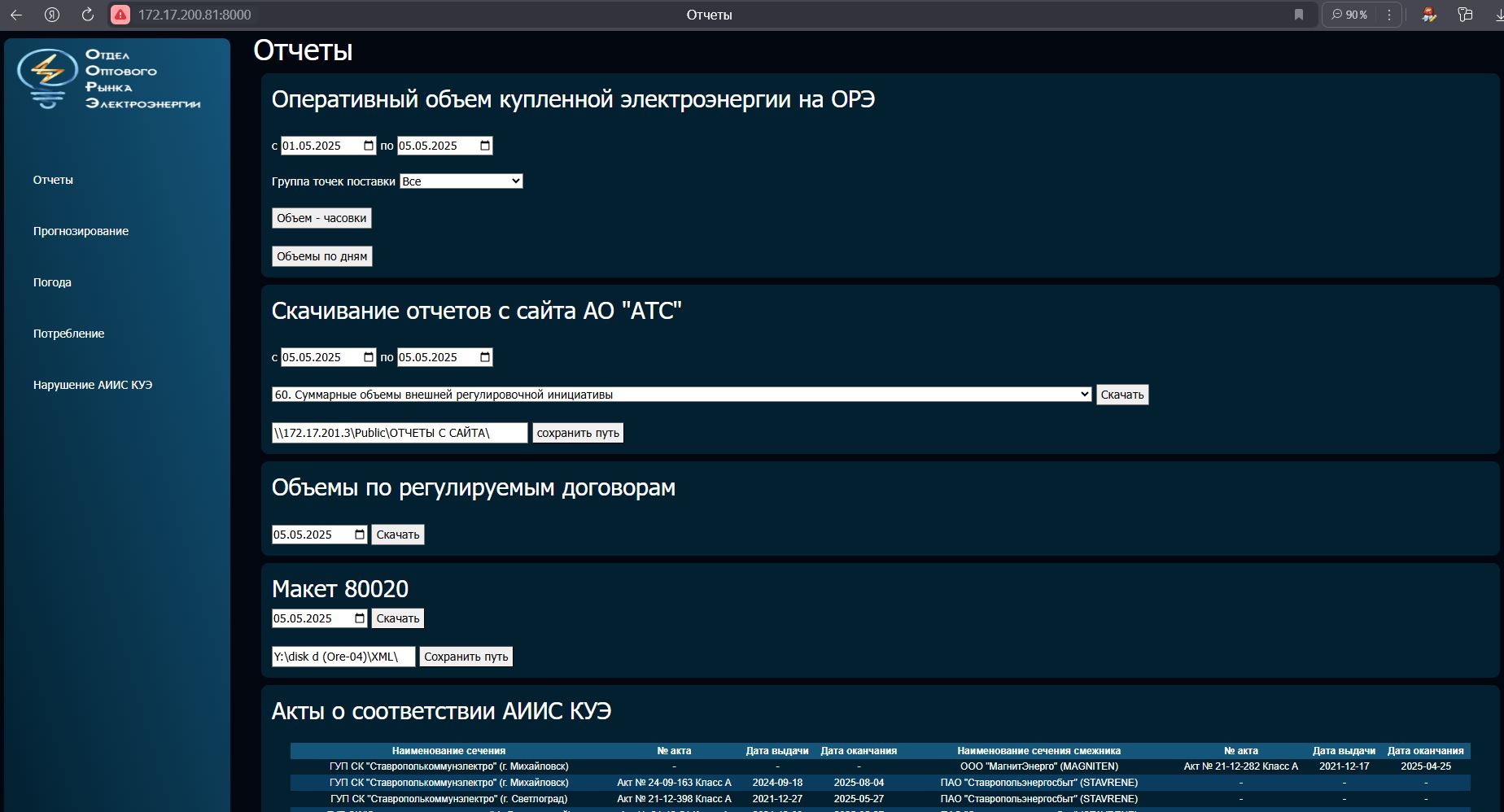Expand the Группа точек поставки dropdown

461,181
